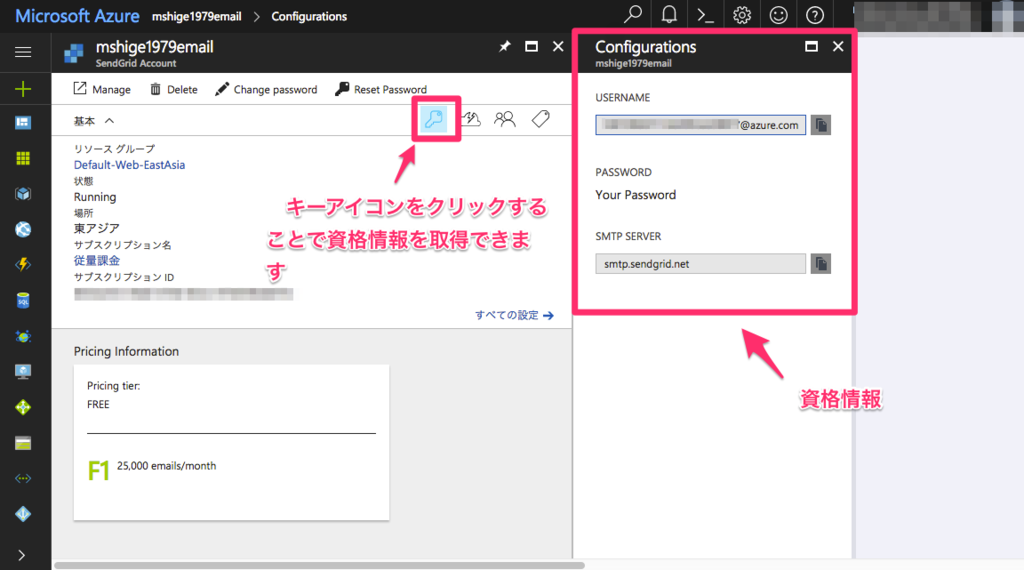
Task: Open the Default-Web-EastAsia resource group link
Action: (129, 165)
